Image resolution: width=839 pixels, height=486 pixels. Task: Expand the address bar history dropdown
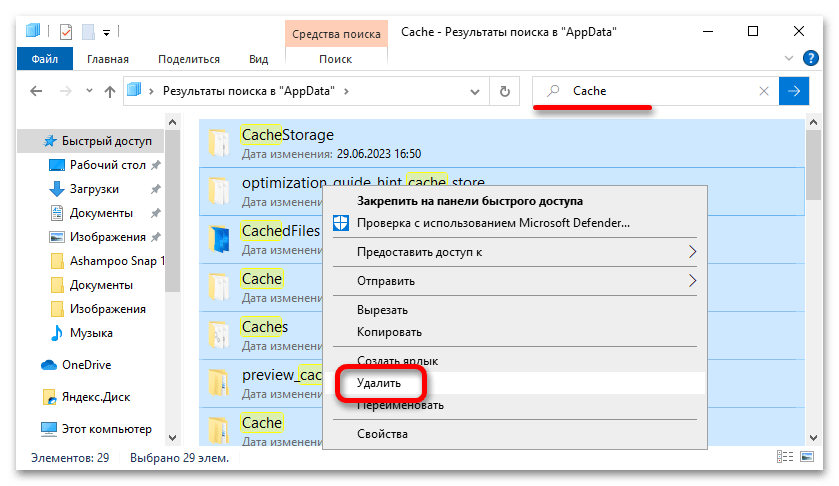[x=482, y=91]
